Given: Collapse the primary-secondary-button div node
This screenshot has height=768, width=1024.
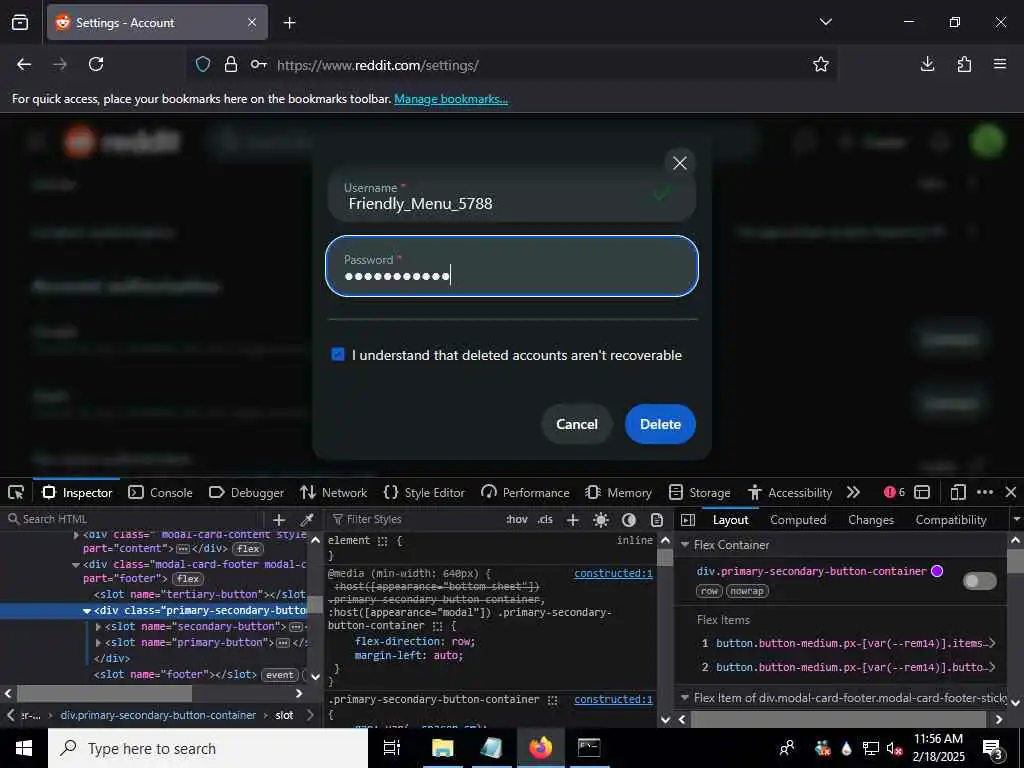Looking at the screenshot, I should tap(87, 611).
